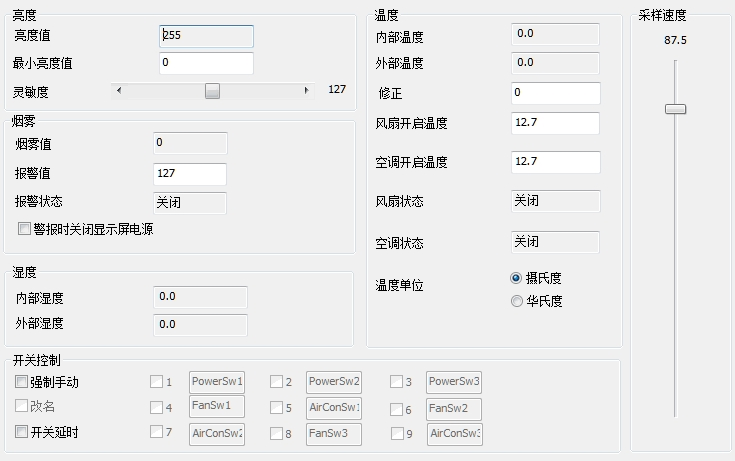Image resolution: width=735 pixels, height=461 pixels.
Task: Click the PowerSw2 name field
Action: tap(334, 381)
